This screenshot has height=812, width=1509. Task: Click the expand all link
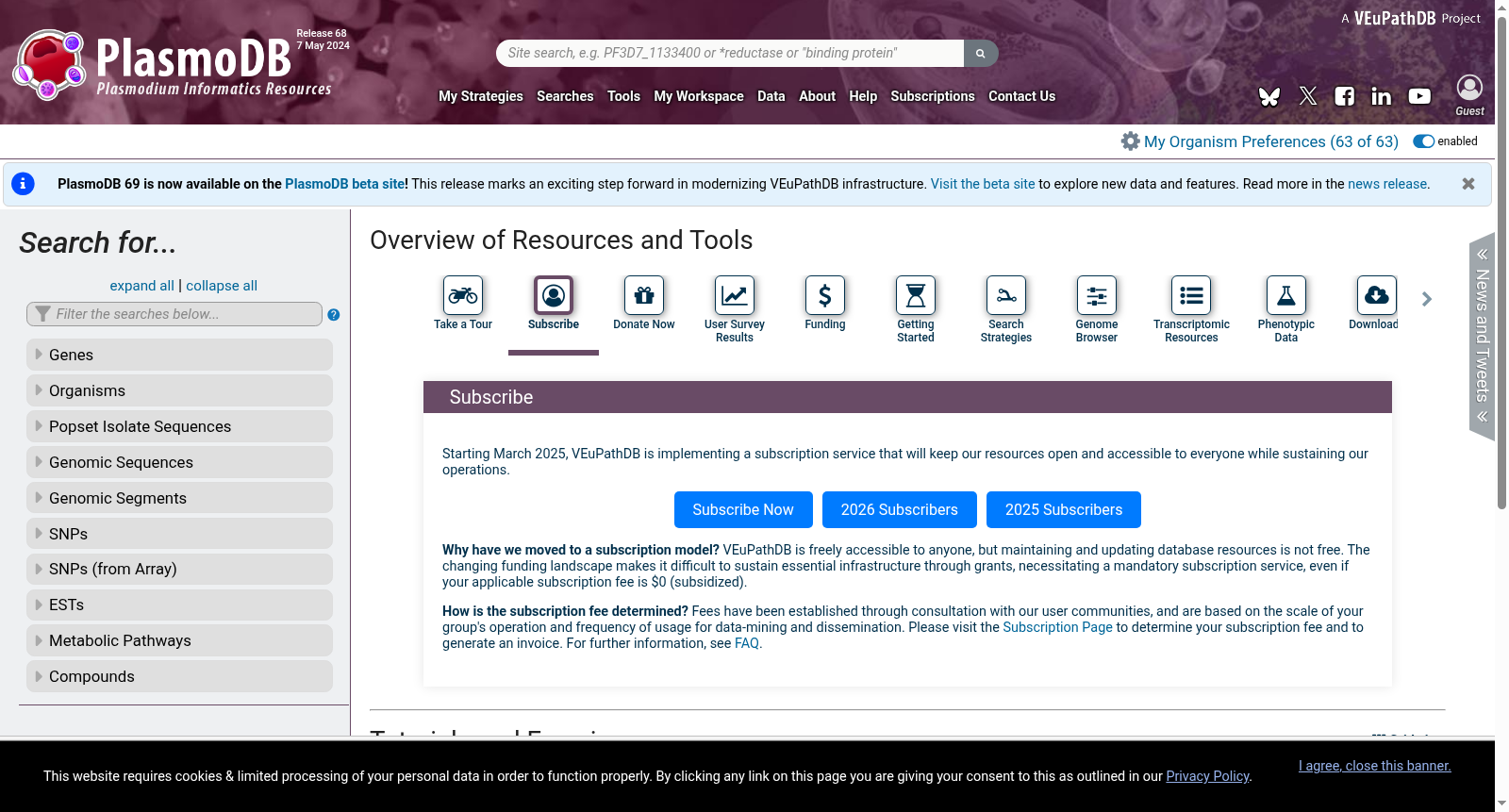pos(142,286)
